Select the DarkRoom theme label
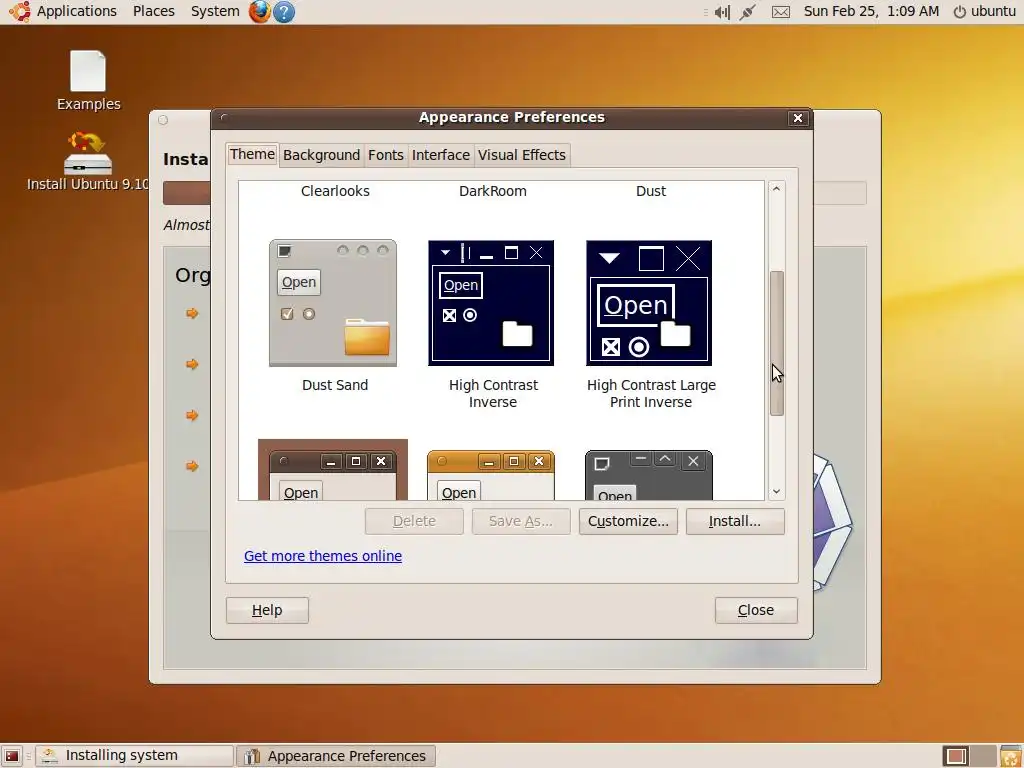Image resolution: width=1024 pixels, height=768 pixels. click(x=492, y=191)
